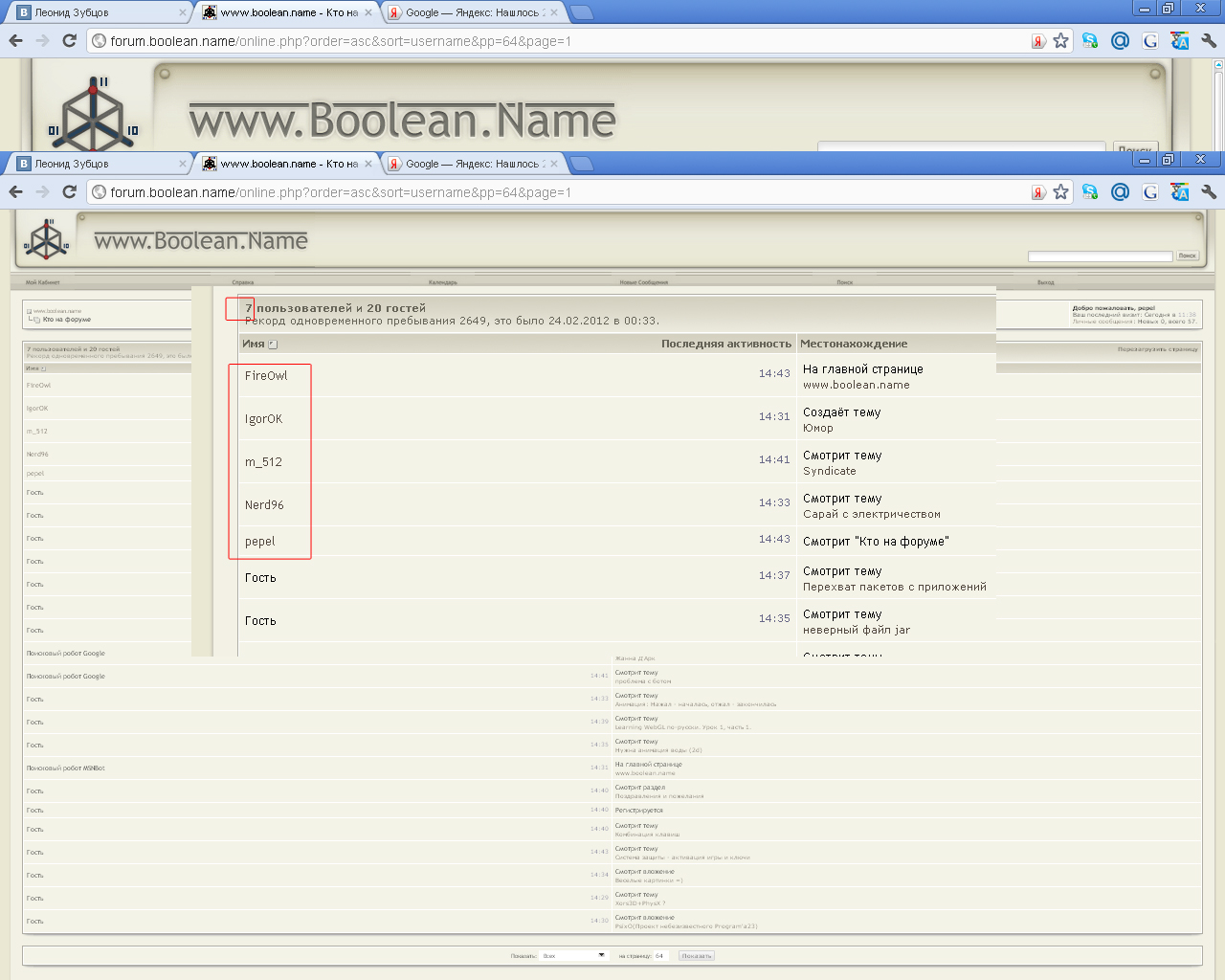Viewport: 1225px width, 980px height.
Task: Click the large Boolean.Name cube logo at the top
Action: (x=93, y=113)
